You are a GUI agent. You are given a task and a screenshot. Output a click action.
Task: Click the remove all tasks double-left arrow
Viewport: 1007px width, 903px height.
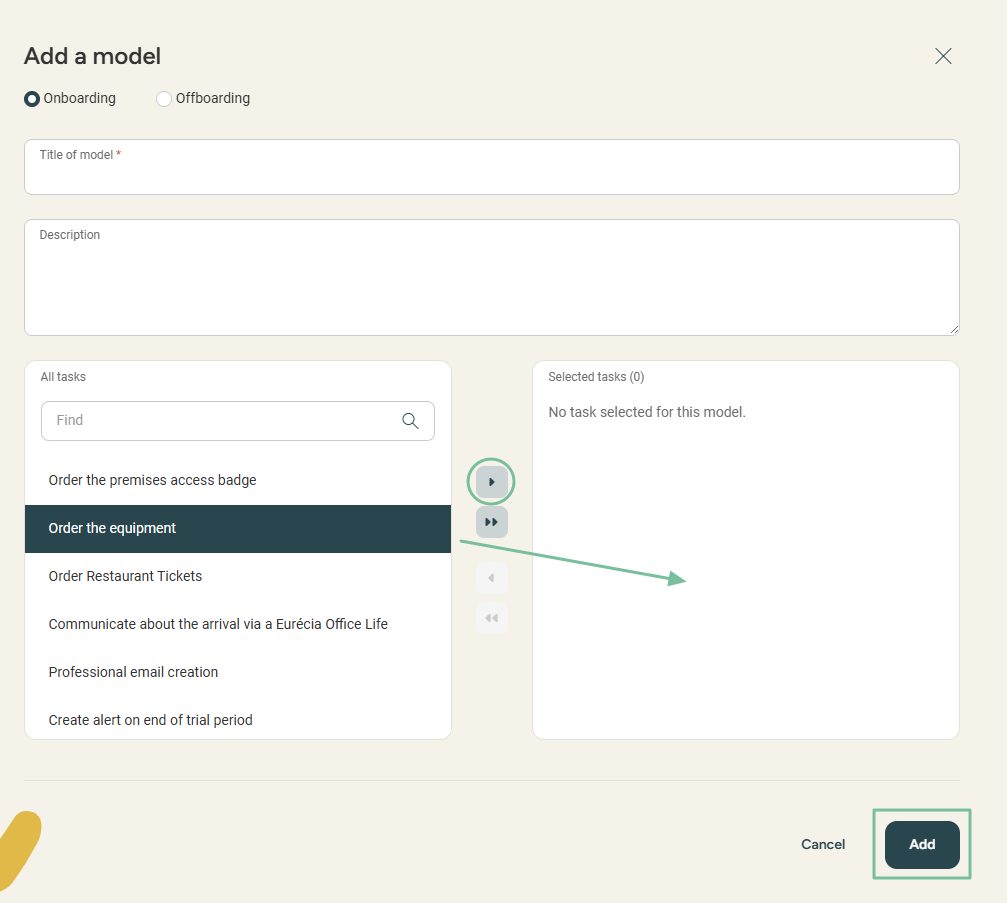point(491,618)
